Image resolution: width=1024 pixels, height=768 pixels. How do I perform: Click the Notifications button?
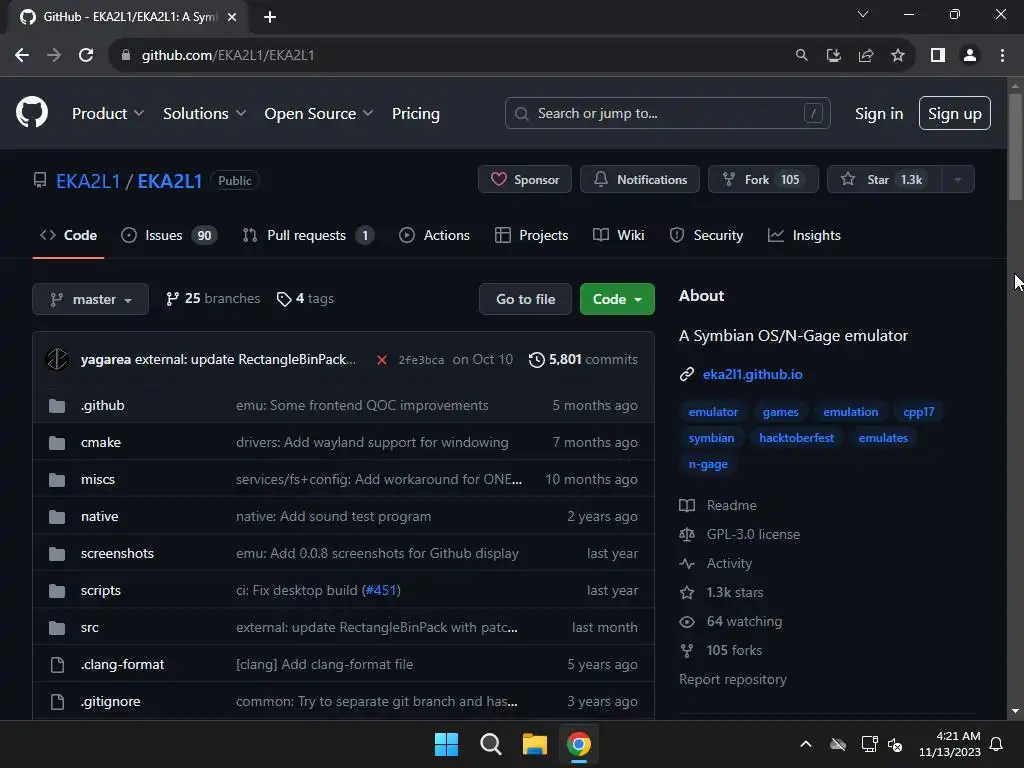640,180
